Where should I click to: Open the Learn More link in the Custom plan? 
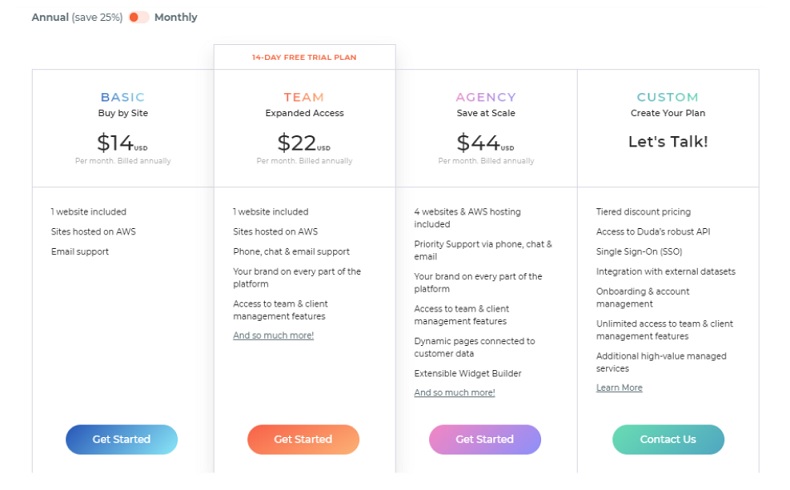[619, 388]
